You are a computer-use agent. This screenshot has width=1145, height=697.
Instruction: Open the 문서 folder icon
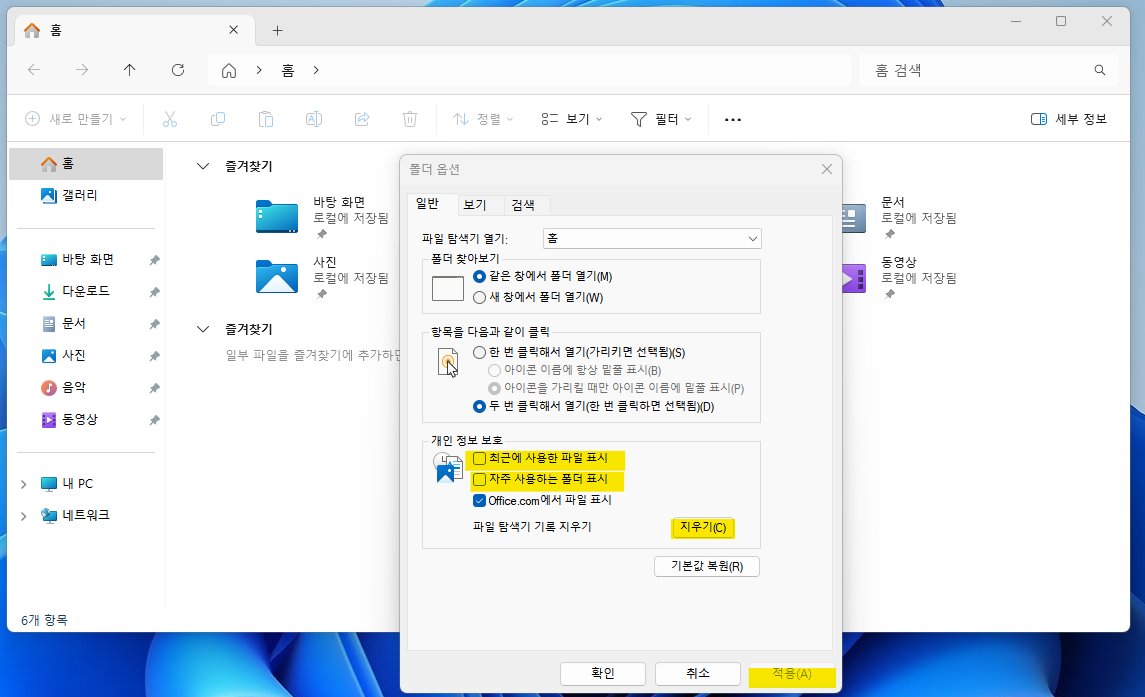854,218
